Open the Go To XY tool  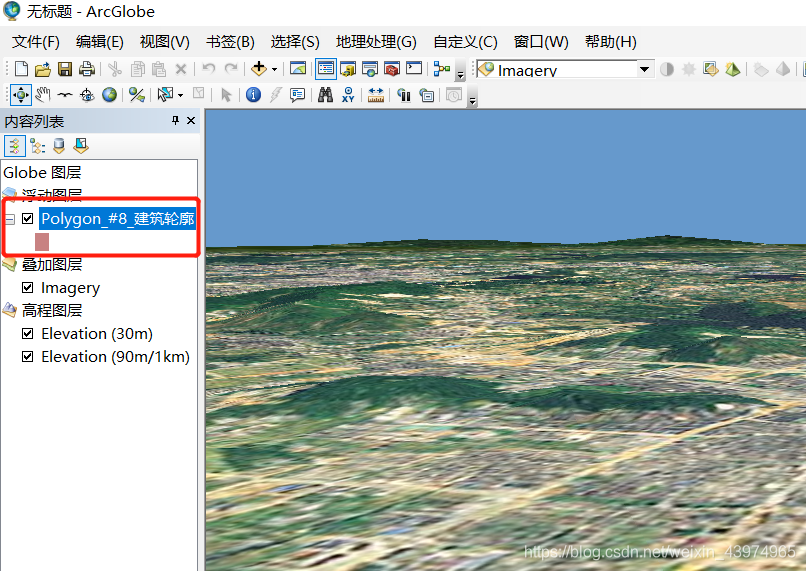tap(348, 95)
